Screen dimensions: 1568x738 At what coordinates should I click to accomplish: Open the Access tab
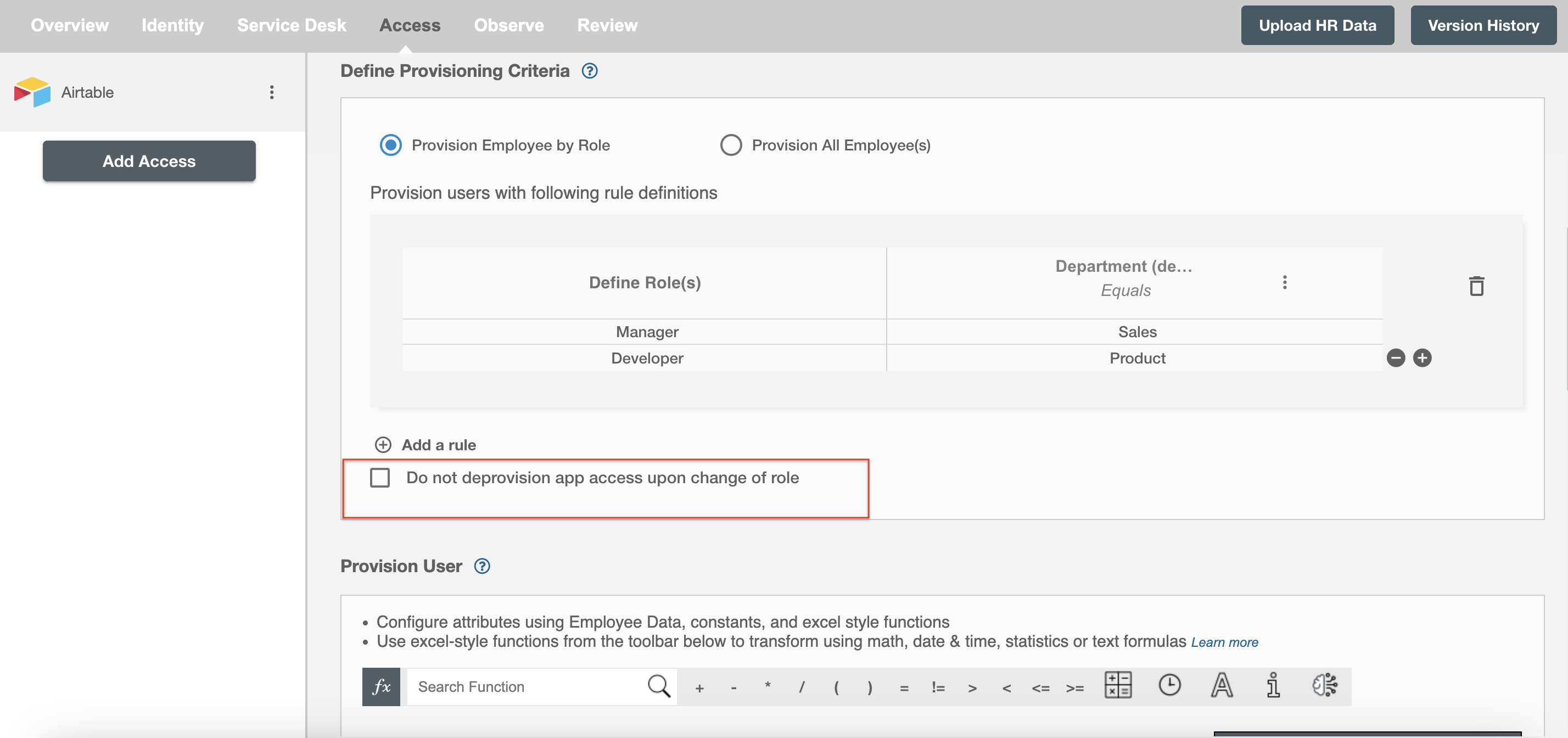tap(410, 25)
